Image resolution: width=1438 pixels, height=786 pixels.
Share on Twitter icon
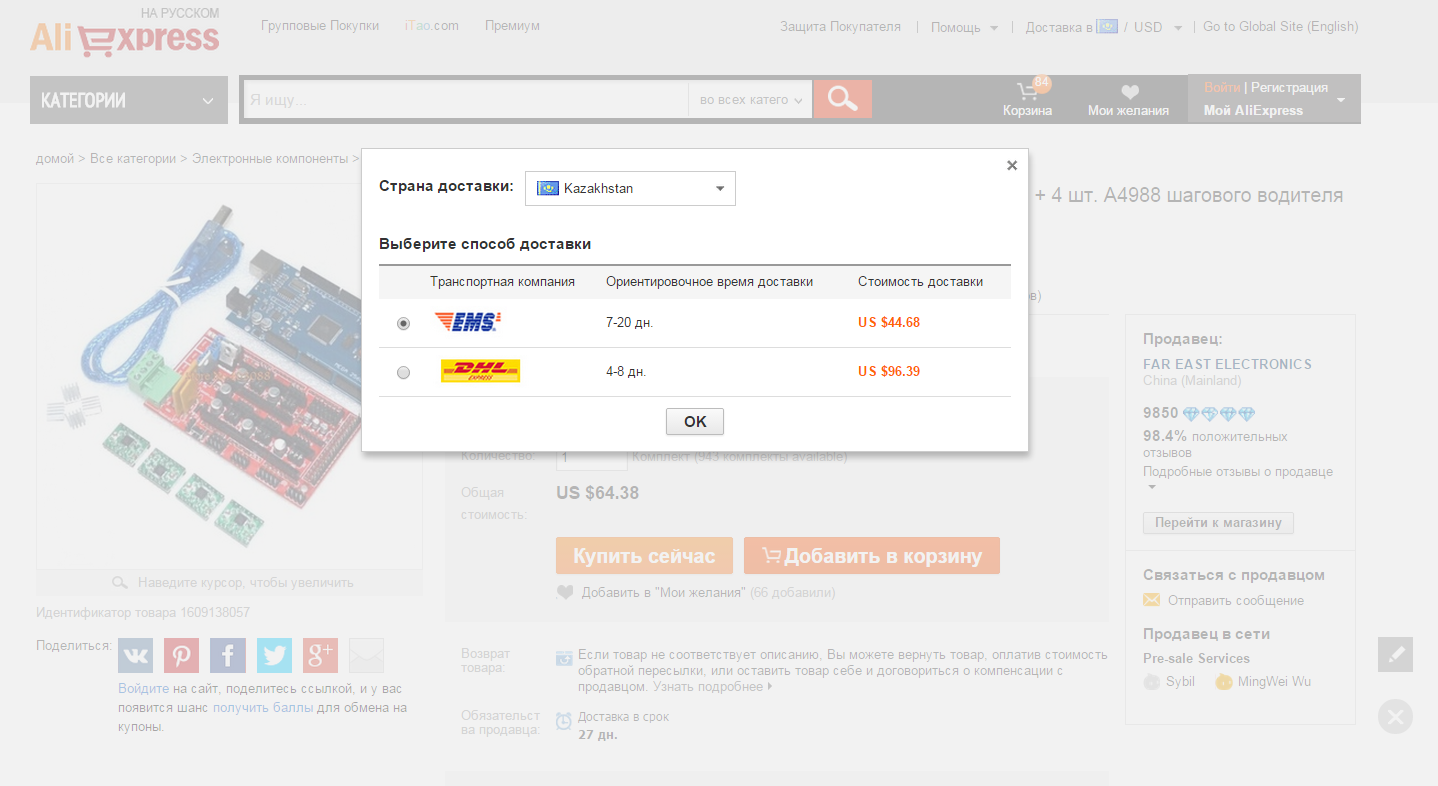pyautogui.click(x=274, y=655)
